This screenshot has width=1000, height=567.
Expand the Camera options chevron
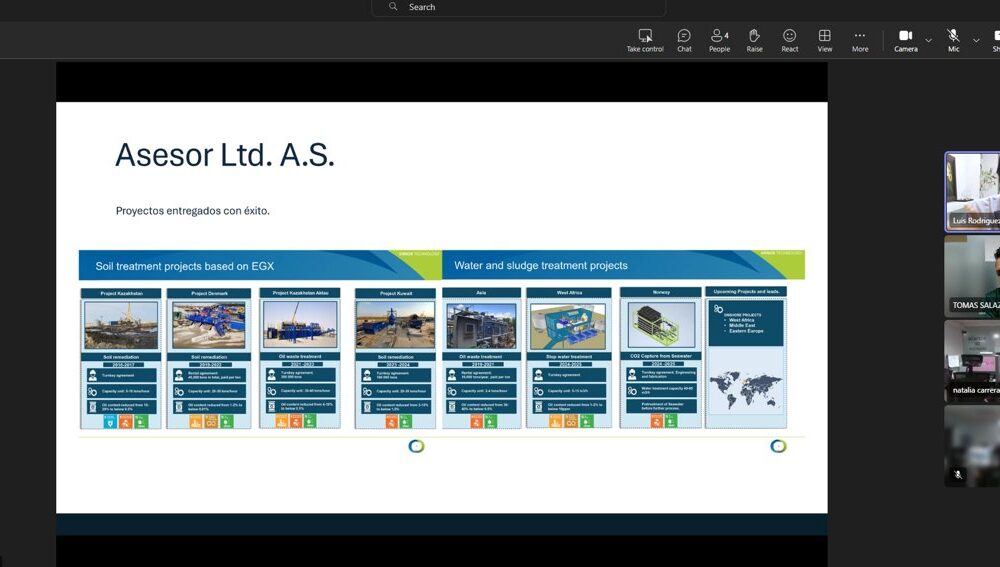929,40
